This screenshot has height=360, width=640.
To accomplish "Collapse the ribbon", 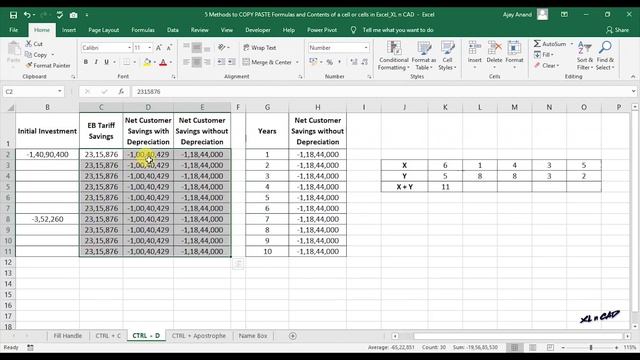I will coord(633,76).
